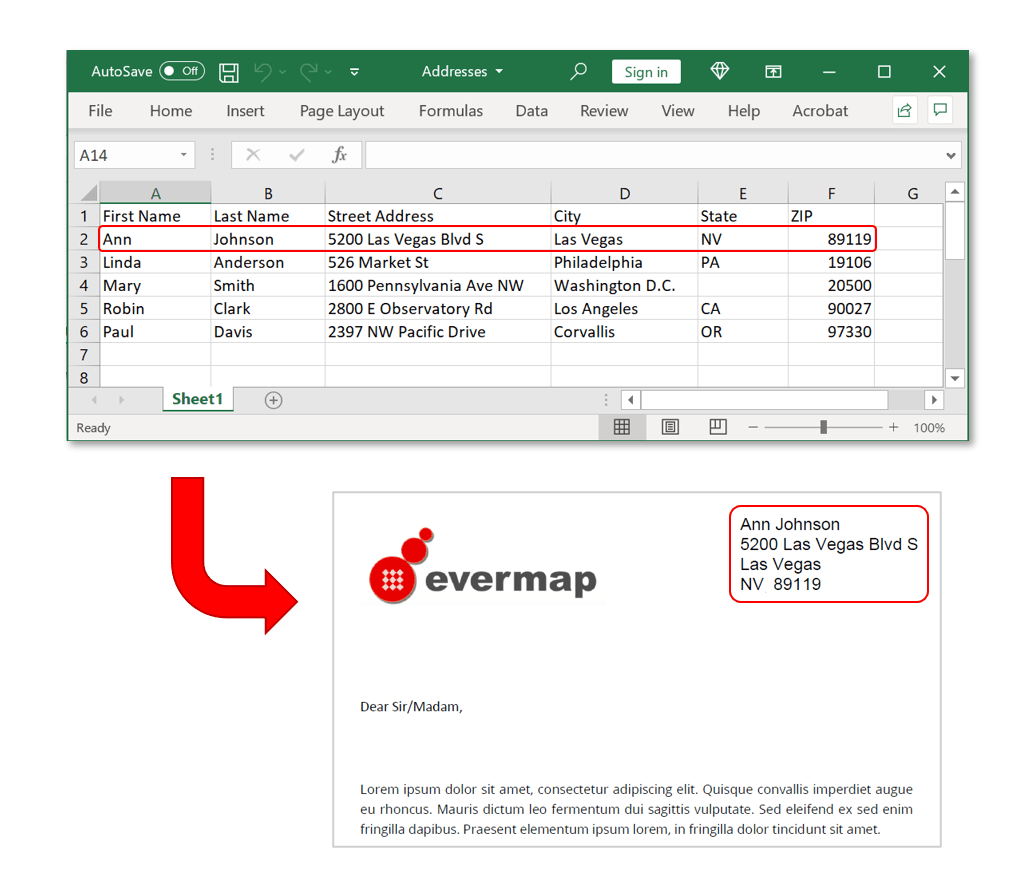This screenshot has height=892, width=1036.
Task: Click the Share icon
Action: tap(903, 110)
